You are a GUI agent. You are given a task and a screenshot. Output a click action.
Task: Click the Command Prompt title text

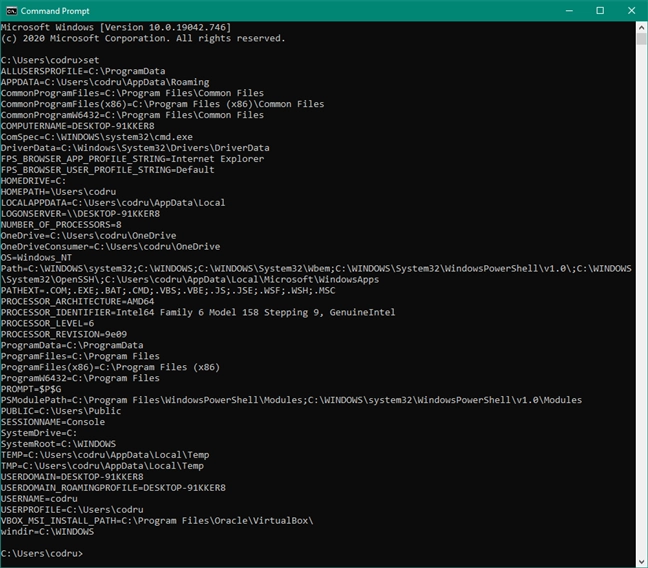(55, 11)
